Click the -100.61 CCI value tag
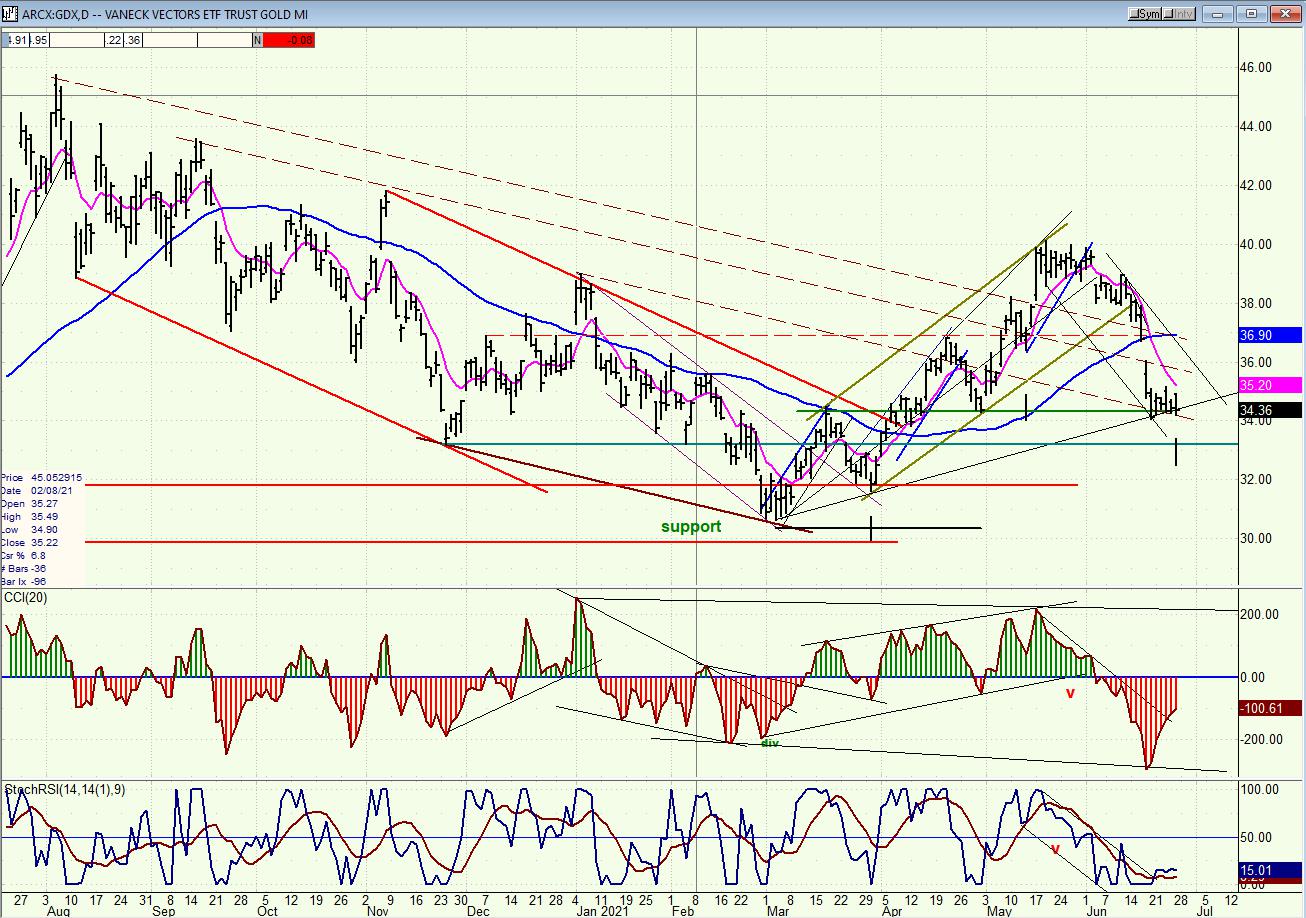The width and height of the screenshot is (1306, 918). tap(1272, 708)
